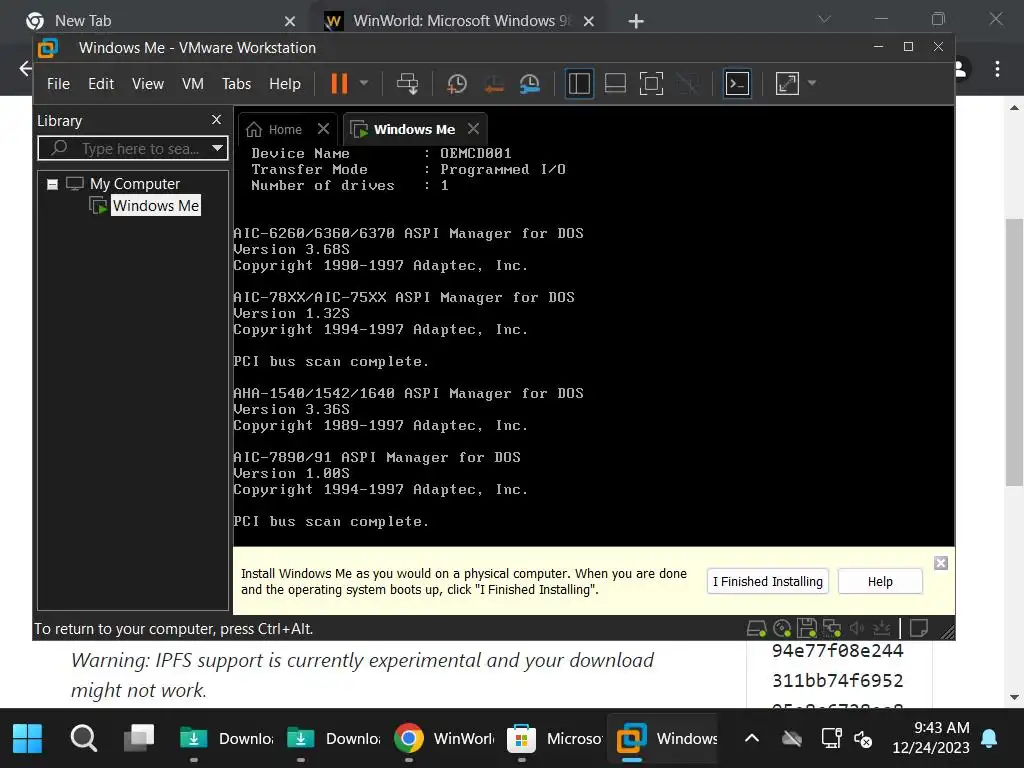Revert to snapshot toolbar icon

click(494, 84)
